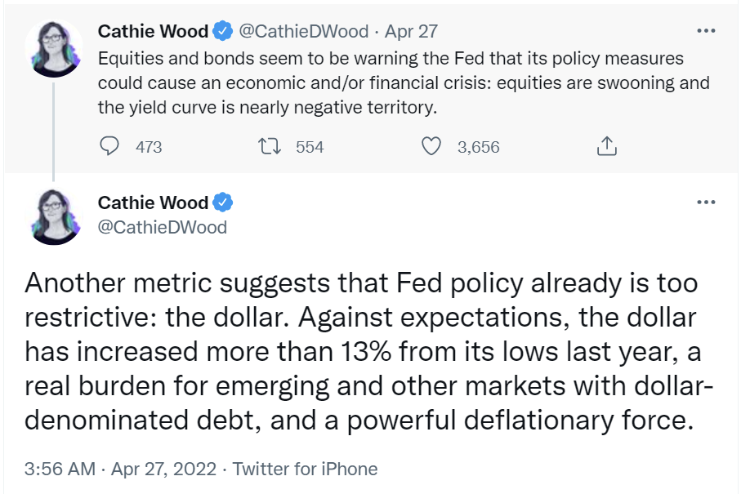Click the Apr 27 date link
The image size is (750, 494).
tap(411, 32)
